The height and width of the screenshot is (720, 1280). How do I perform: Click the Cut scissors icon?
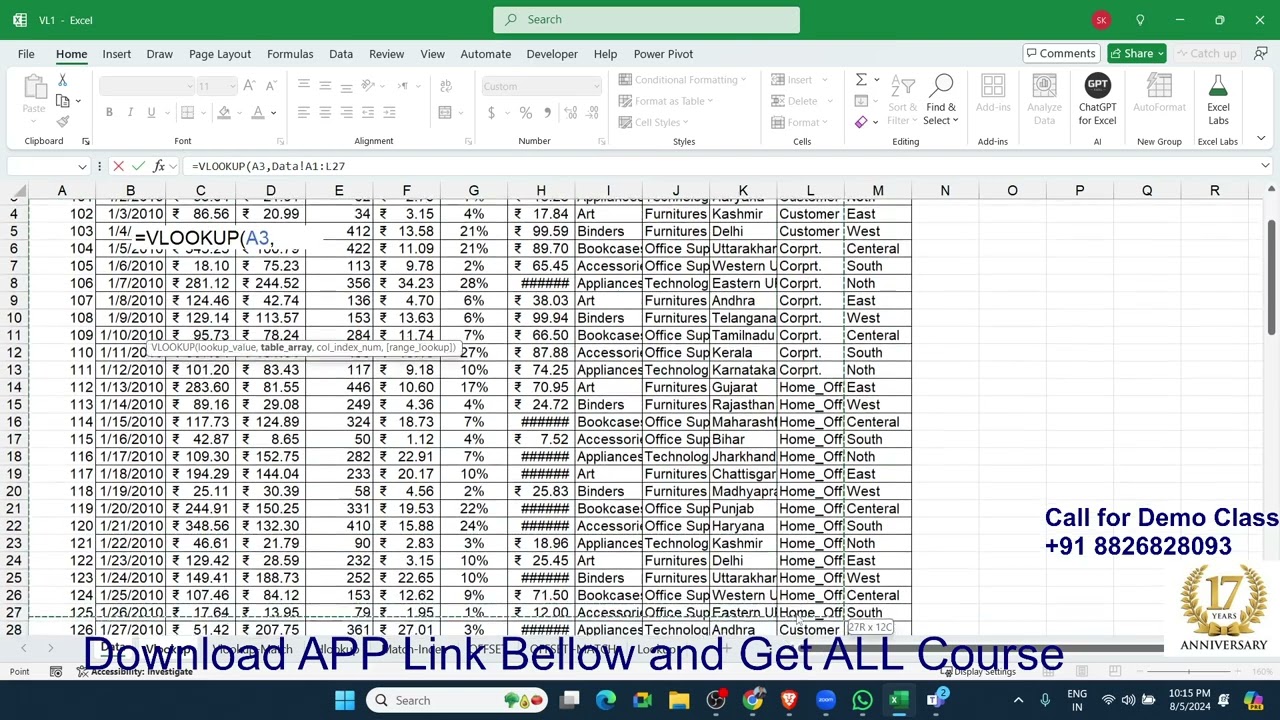[62, 80]
